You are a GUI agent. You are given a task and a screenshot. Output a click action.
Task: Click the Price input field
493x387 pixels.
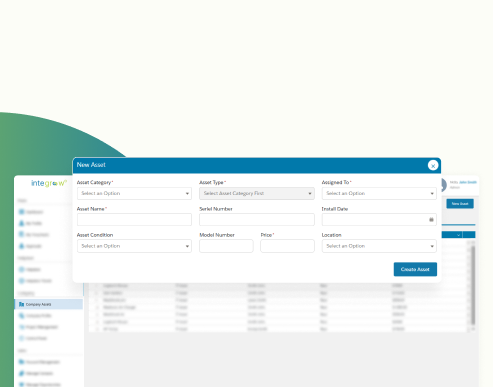287,246
